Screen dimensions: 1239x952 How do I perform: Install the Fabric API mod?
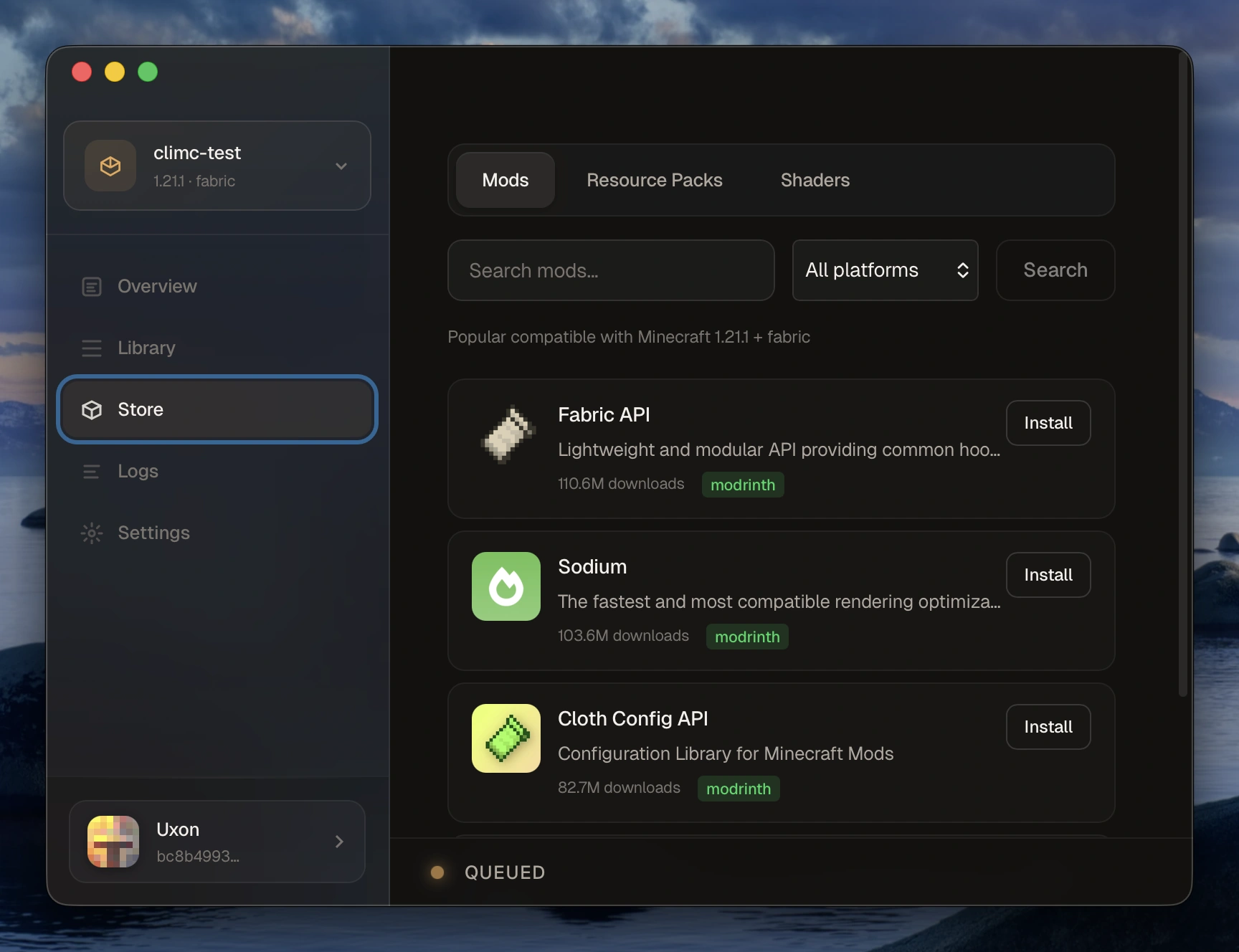[x=1048, y=422]
